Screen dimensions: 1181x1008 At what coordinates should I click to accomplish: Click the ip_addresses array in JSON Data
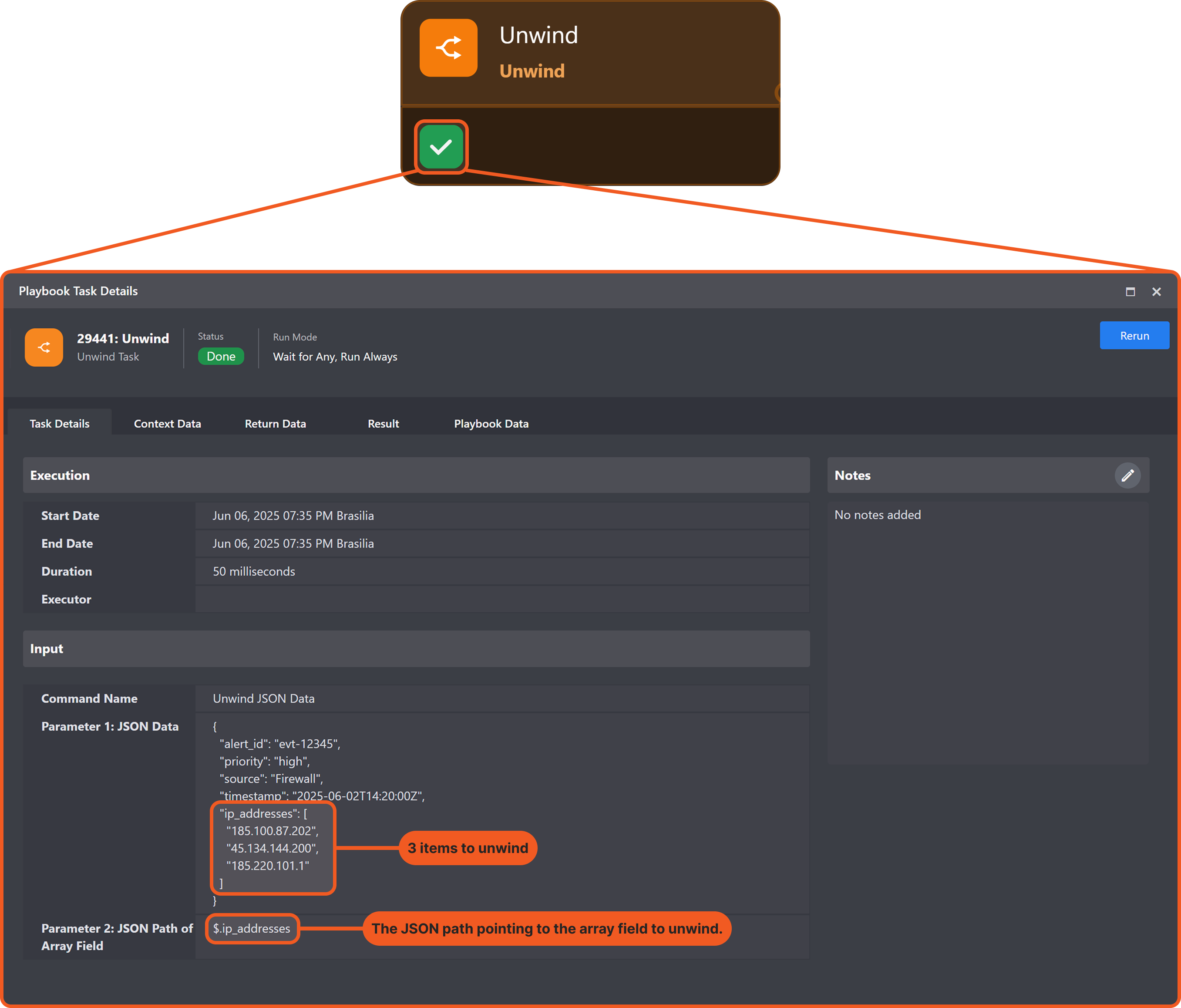point(273,848)
